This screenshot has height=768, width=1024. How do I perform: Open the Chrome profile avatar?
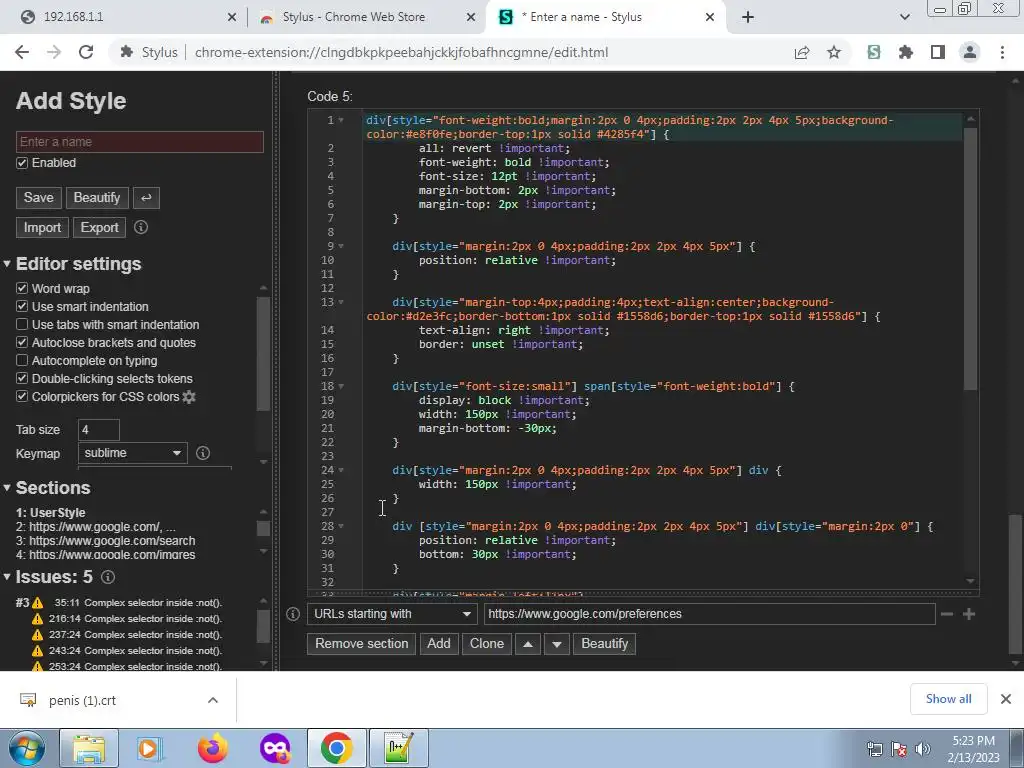[970, 52]
